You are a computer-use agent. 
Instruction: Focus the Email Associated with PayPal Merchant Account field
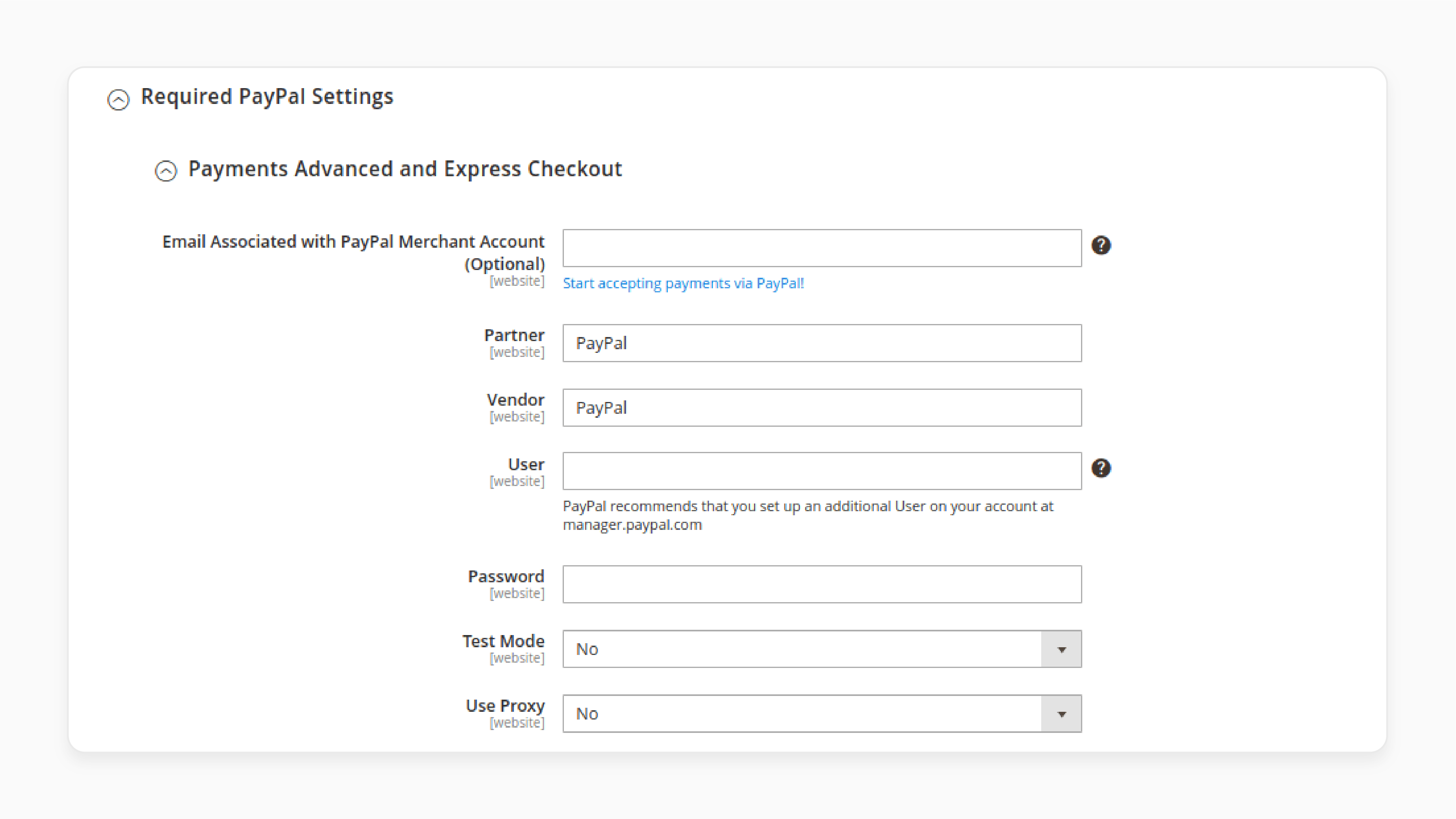click(822, 248)
